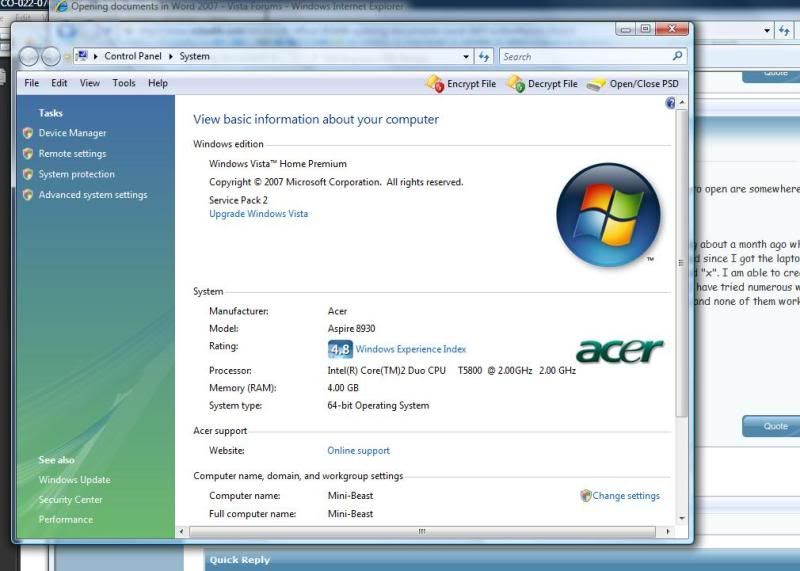
Task: Click the 'Service Pack 2' text
Action: coord(238,200)
